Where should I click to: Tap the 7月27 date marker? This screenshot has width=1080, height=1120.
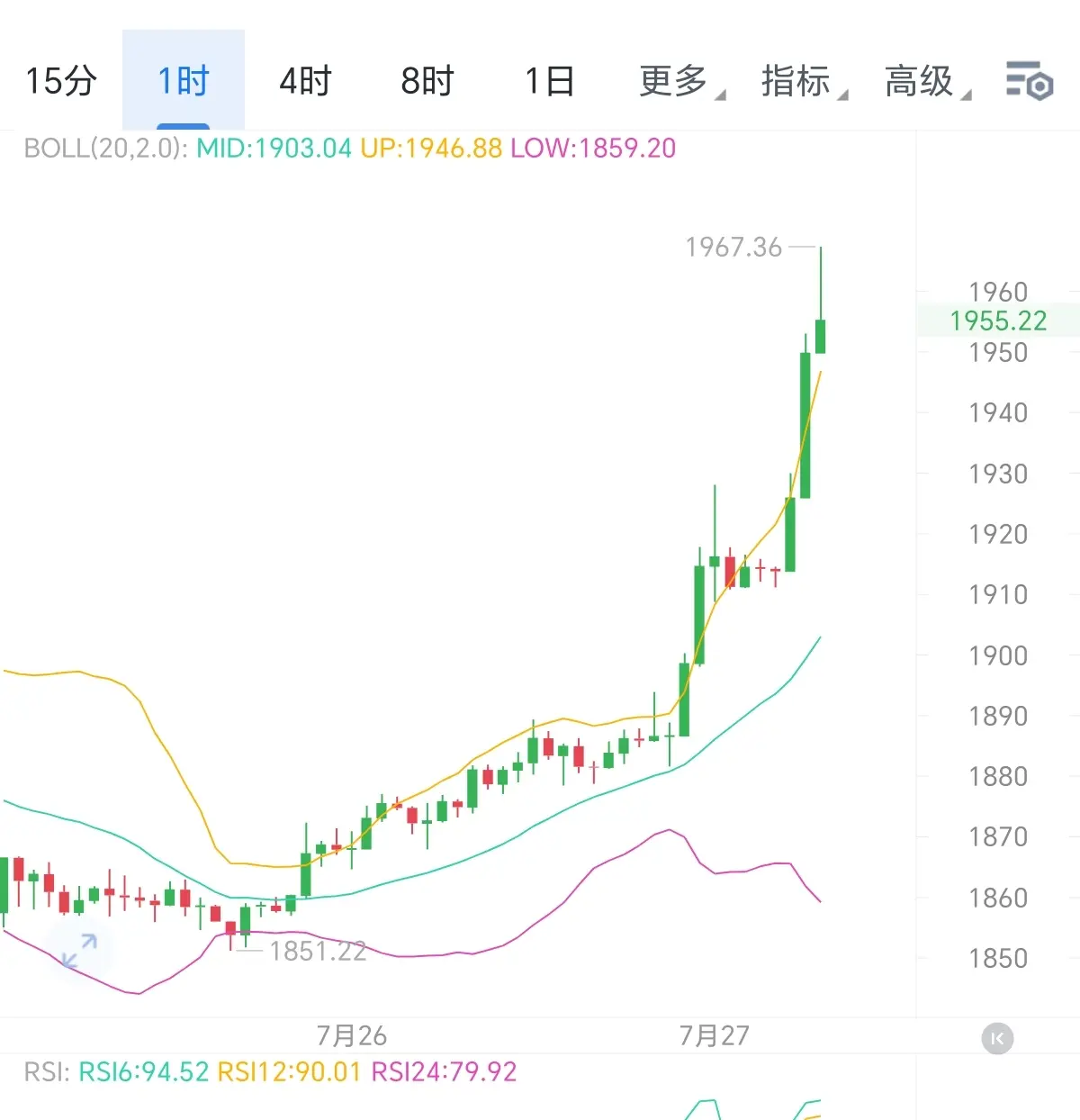click(715, 1035)
